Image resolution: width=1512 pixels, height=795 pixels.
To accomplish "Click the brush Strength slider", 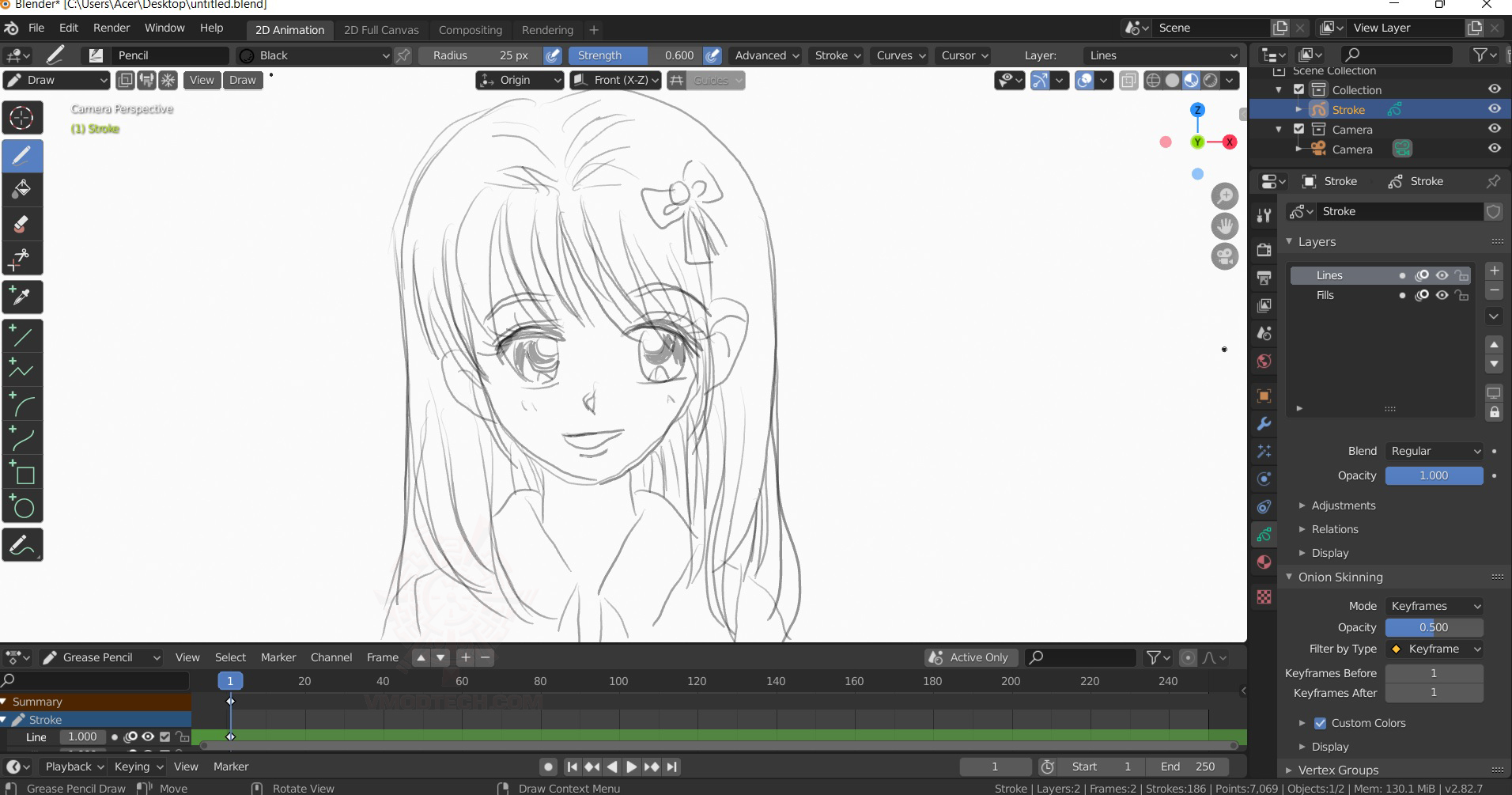I will 635,55.
